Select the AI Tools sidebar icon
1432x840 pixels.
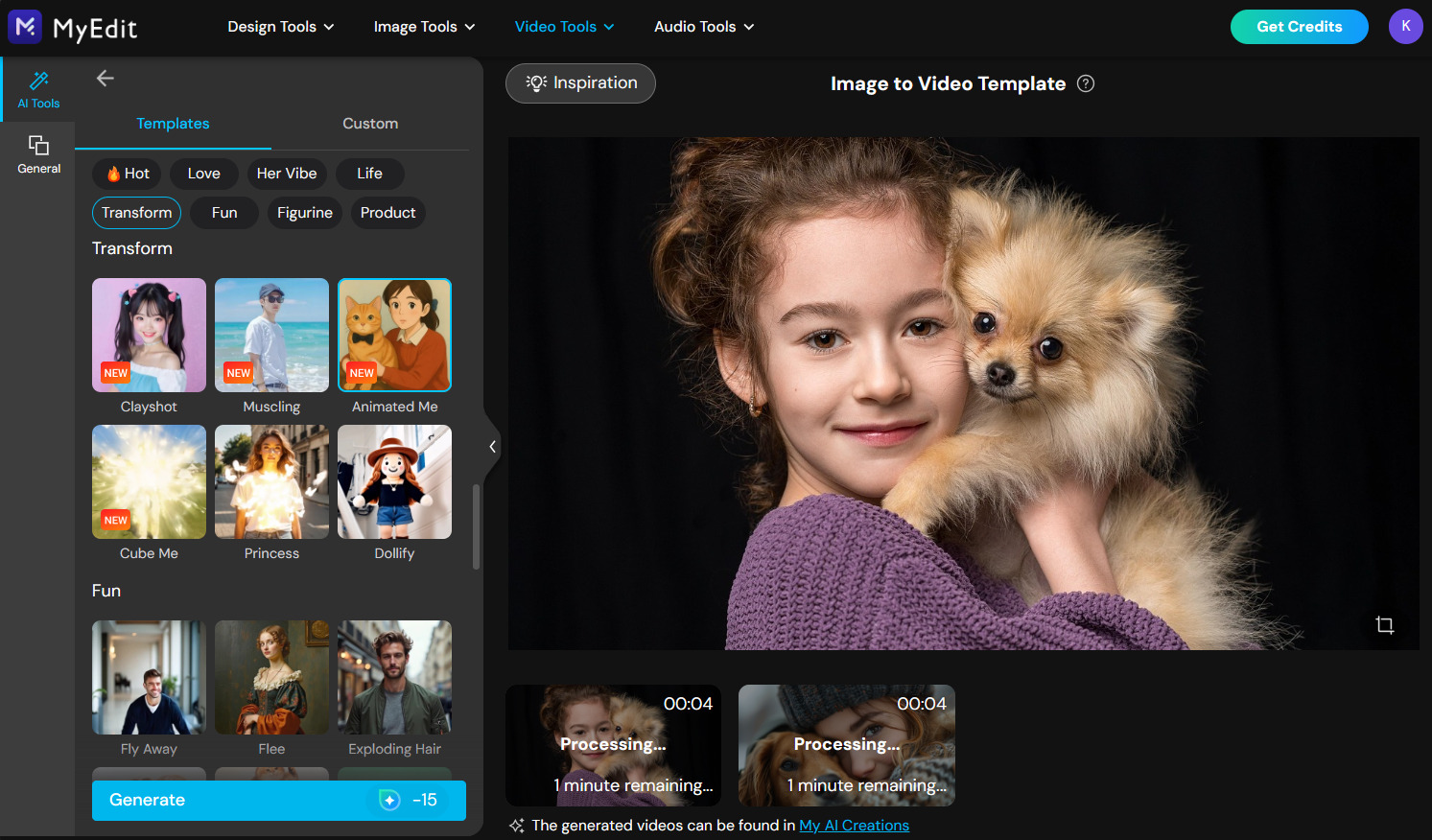click(38, 88)
